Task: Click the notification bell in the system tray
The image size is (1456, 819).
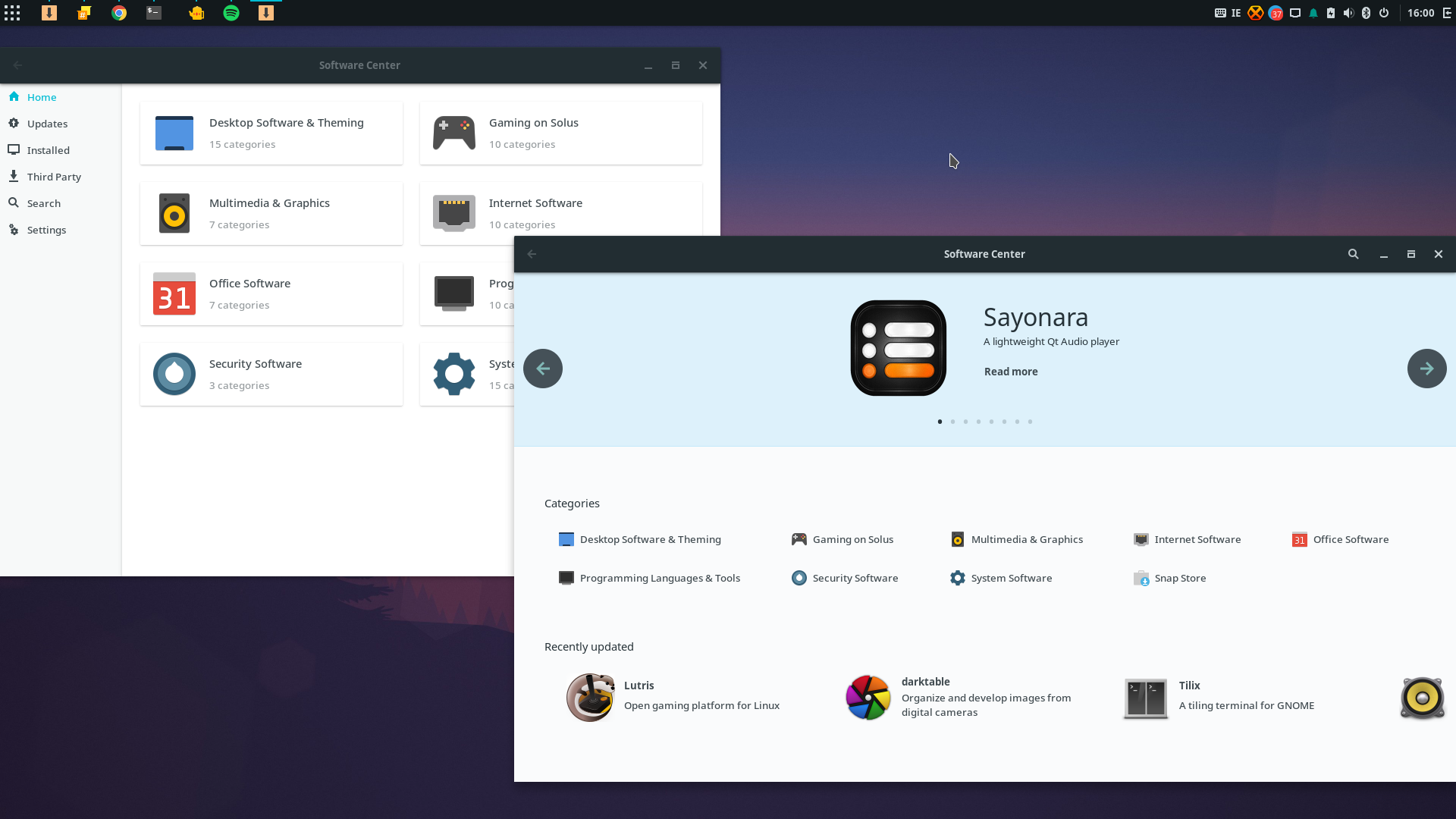Action: (1313, 13)
